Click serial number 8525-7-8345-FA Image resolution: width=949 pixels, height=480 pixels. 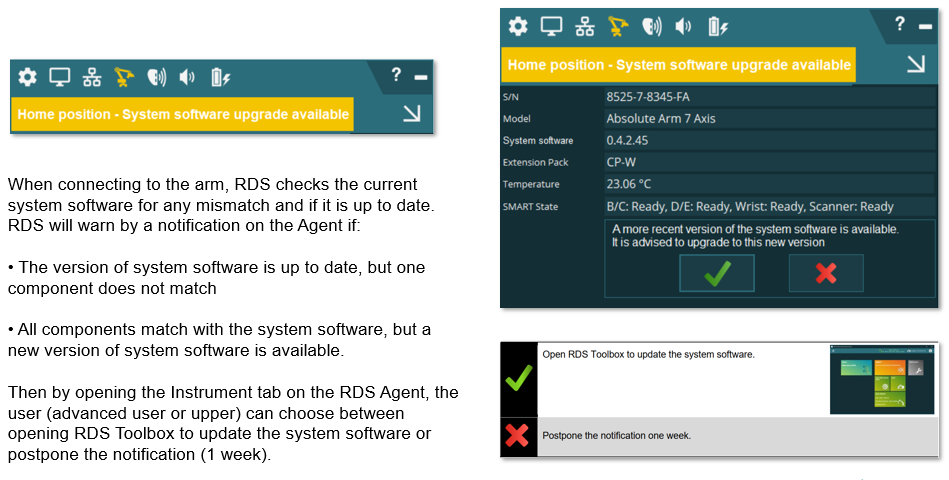pyautogui.click(x=648, y=97)
